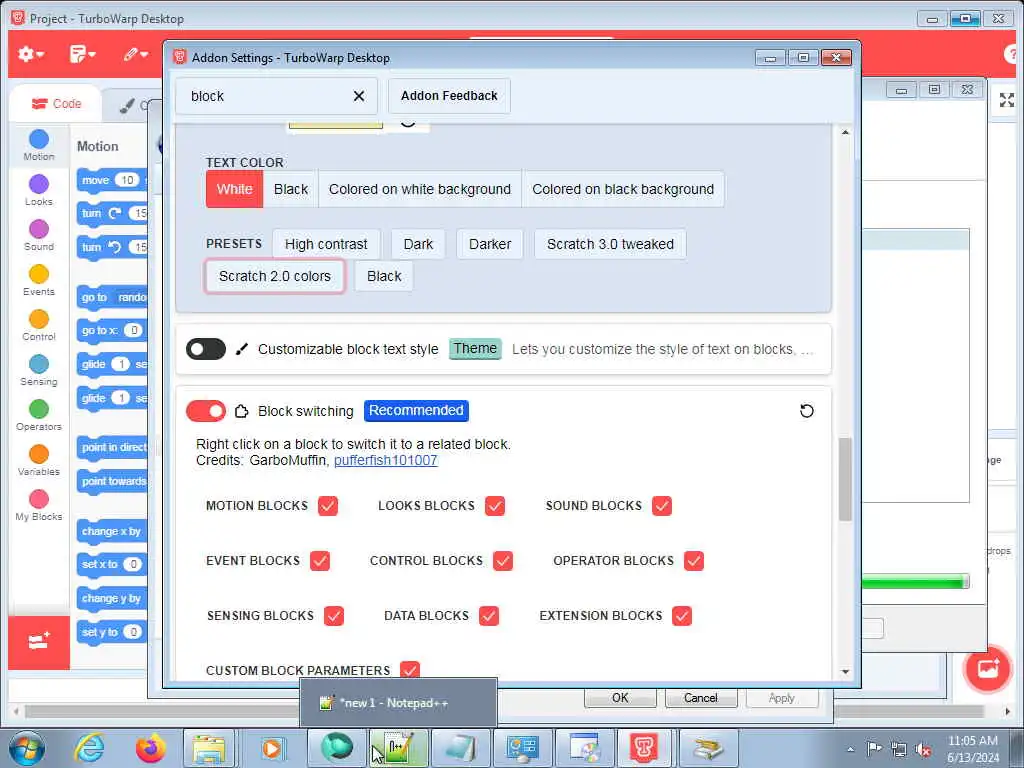Apply the Scratch 2.0 colors preset
This screenshot has width=1024, height=768.
(275, 276)
